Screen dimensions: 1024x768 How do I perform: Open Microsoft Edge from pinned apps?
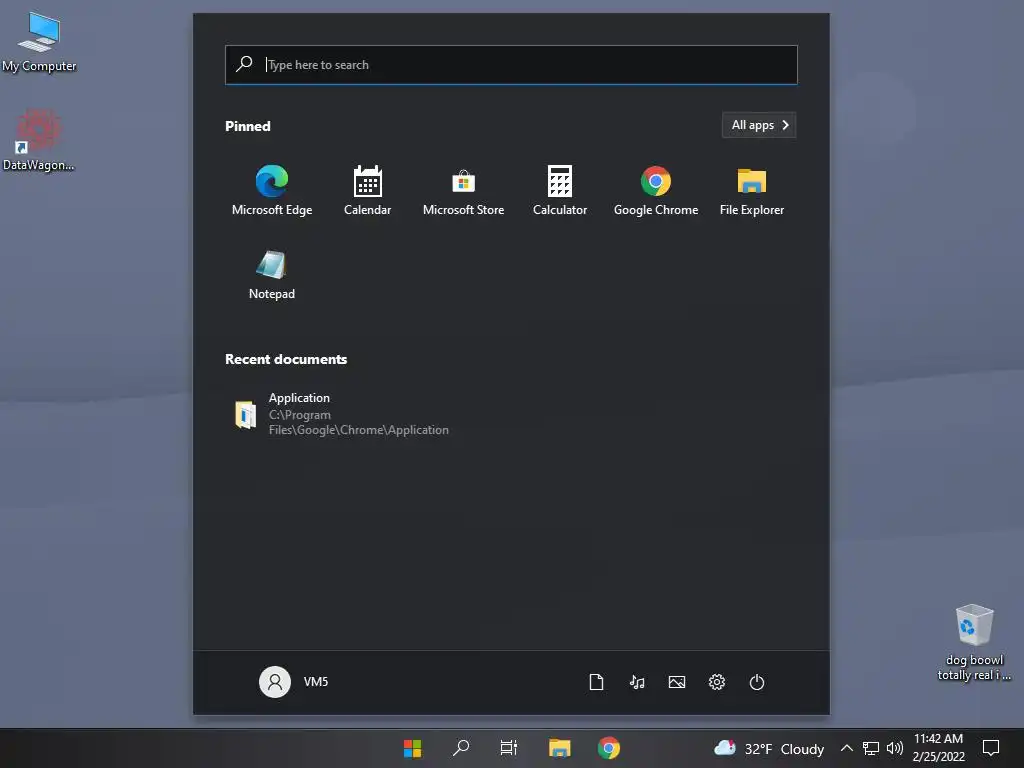272,190
